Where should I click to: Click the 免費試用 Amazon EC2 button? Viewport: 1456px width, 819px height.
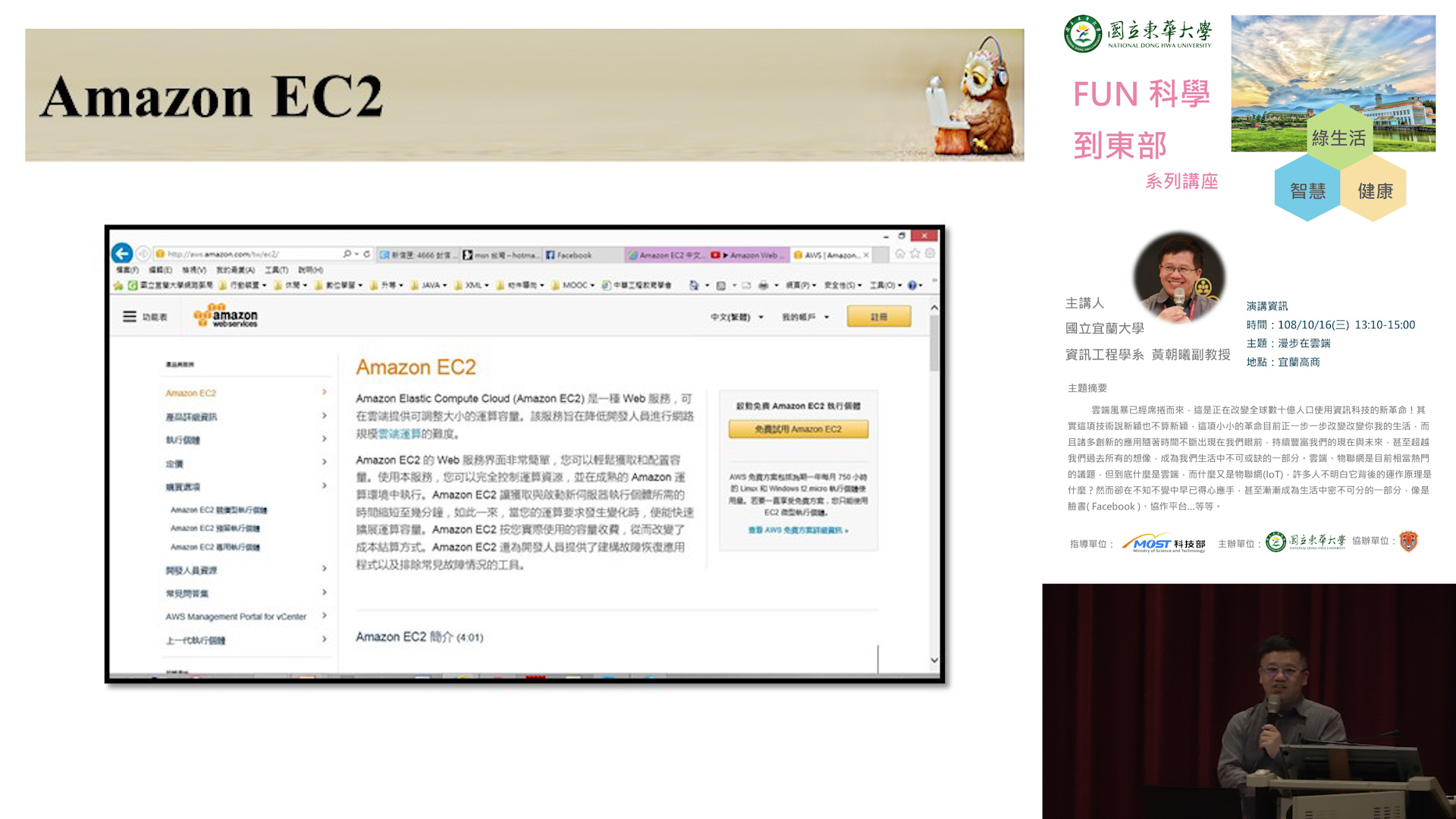click(798, 429)
